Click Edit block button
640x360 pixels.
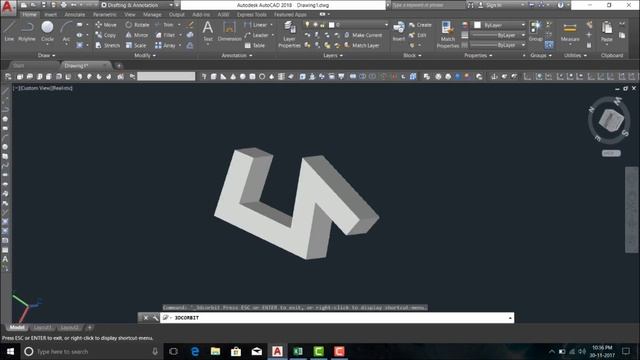418,35
